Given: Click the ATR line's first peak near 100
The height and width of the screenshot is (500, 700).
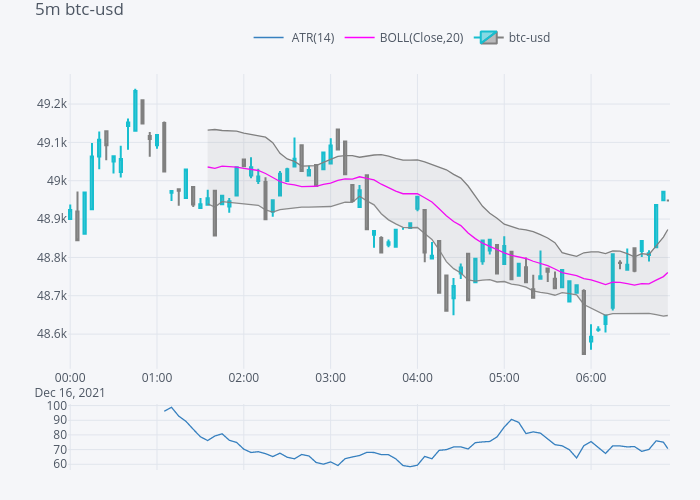Looking at the screenshot, I should coord(171,407).
